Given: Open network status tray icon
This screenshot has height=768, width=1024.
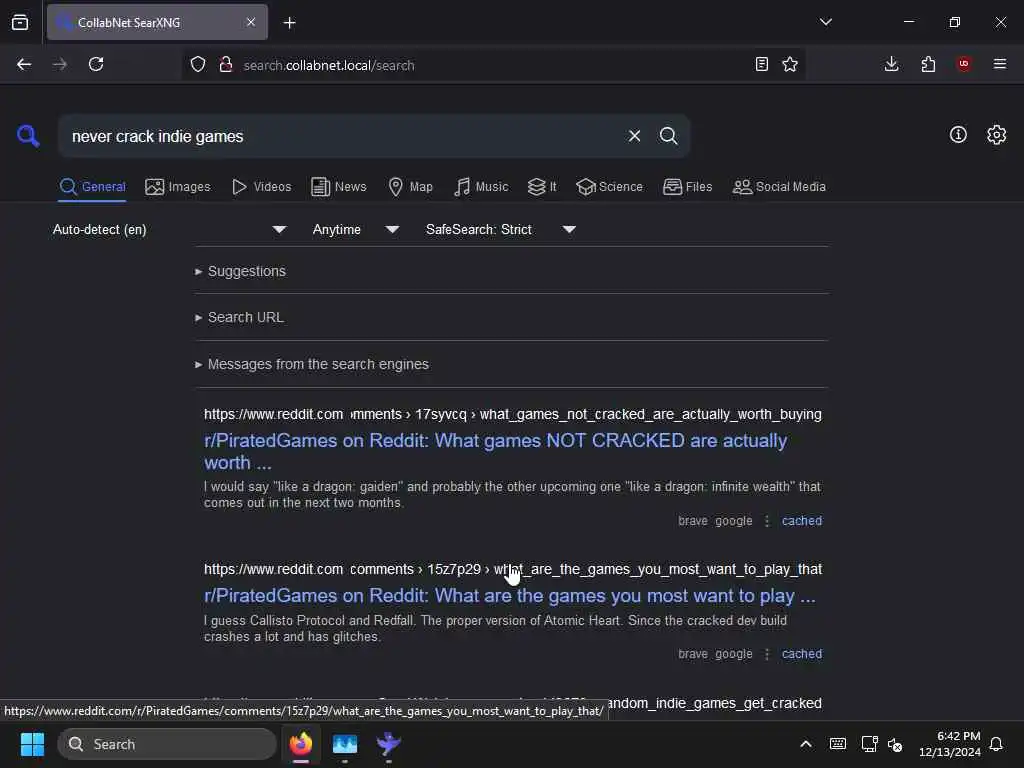Looking at the screenshot, I should tap(869, 744).
